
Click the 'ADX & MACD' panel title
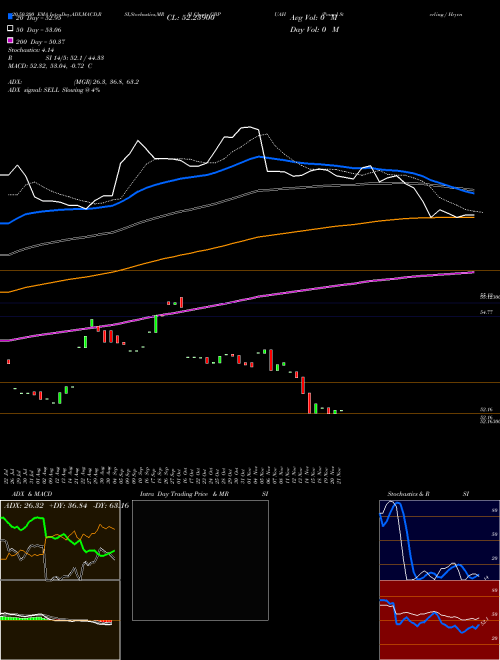pyautogui.click(x=32, y=494)
